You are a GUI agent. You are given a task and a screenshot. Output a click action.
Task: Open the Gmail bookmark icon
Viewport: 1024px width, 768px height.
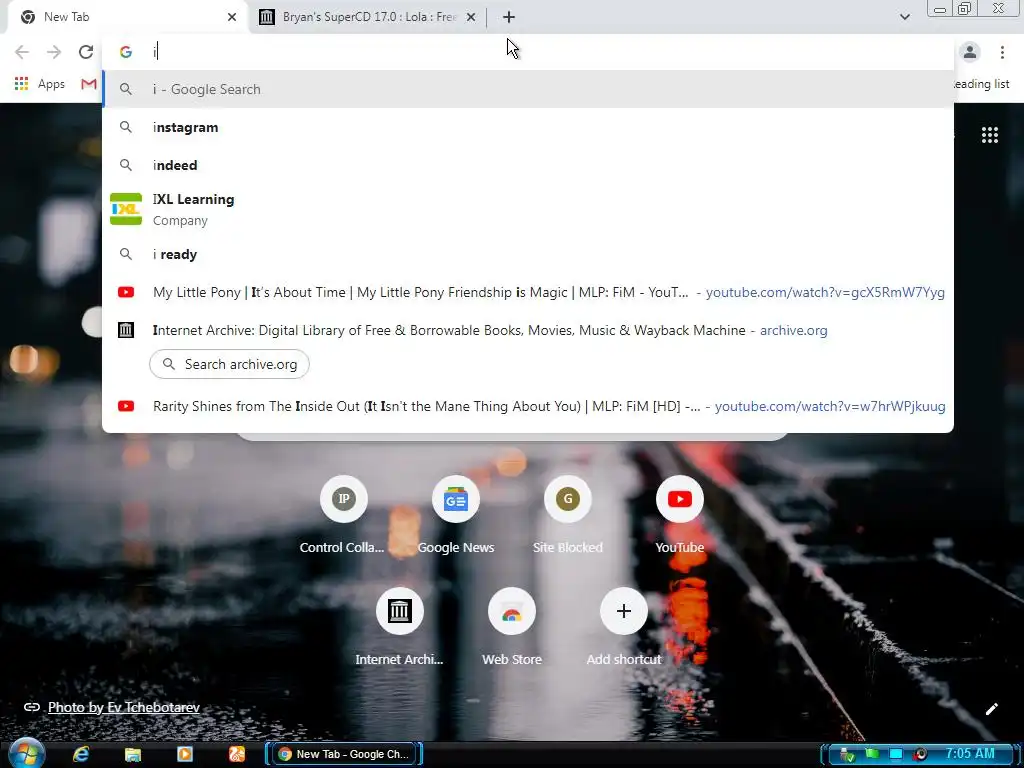click(x=89, y=84)
